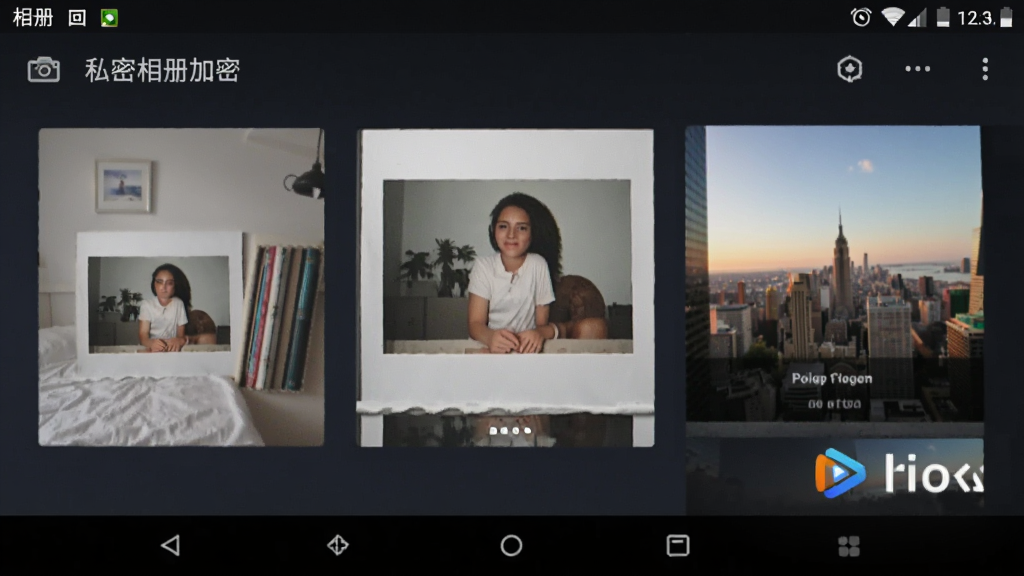The width and height of the screenshot is (1024, 576).
Task: Go to the home circle button
Action: 511,545
